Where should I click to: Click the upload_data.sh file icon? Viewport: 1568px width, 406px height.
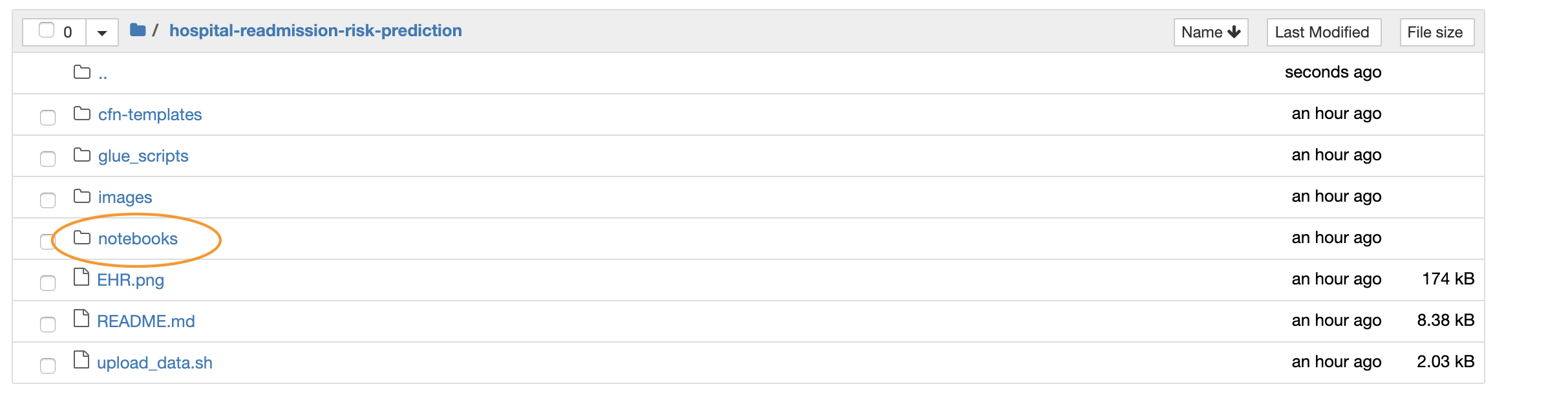pos(81,360)
